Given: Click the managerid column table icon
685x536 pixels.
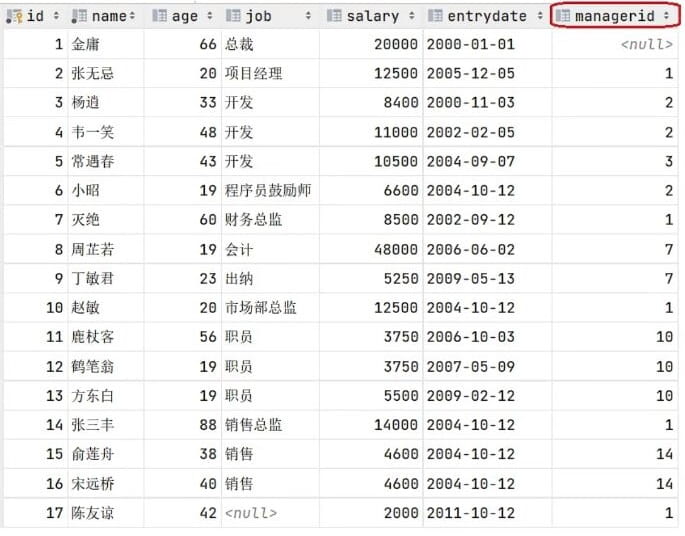Looking at the screenshot, I should pyautogui.click(x=563, y=16).
